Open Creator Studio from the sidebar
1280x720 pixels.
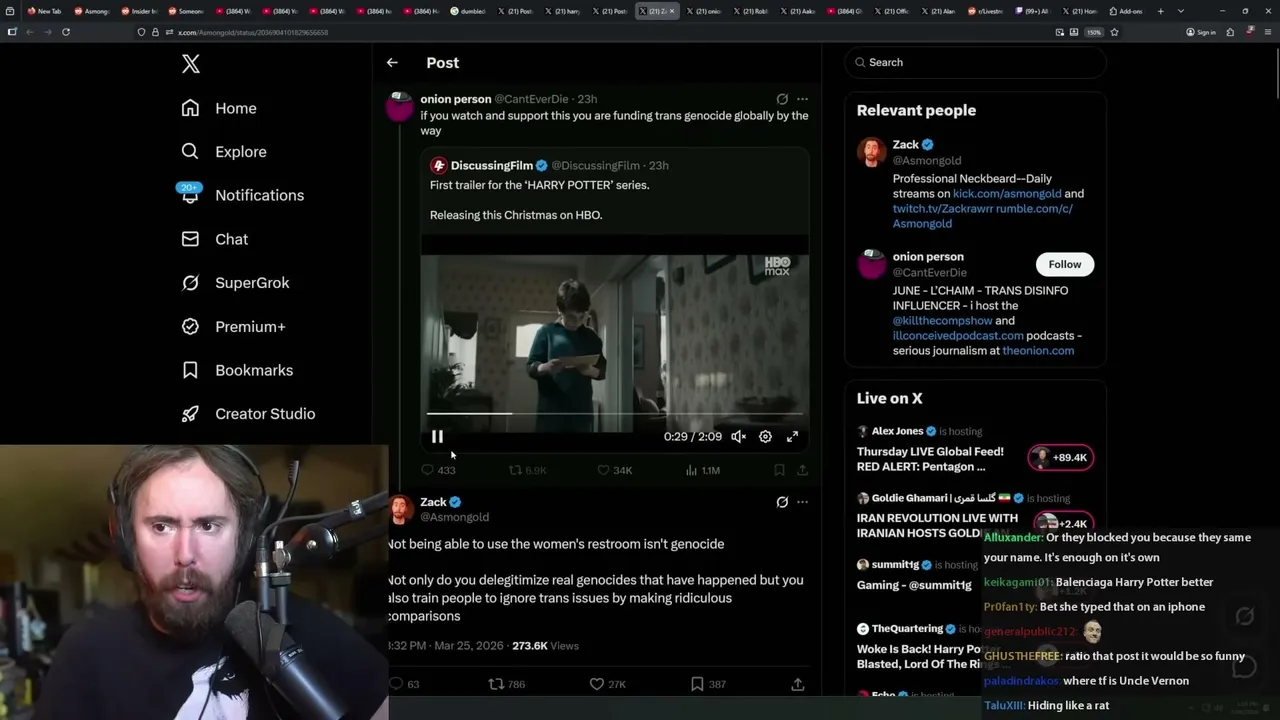pos(248,414)
